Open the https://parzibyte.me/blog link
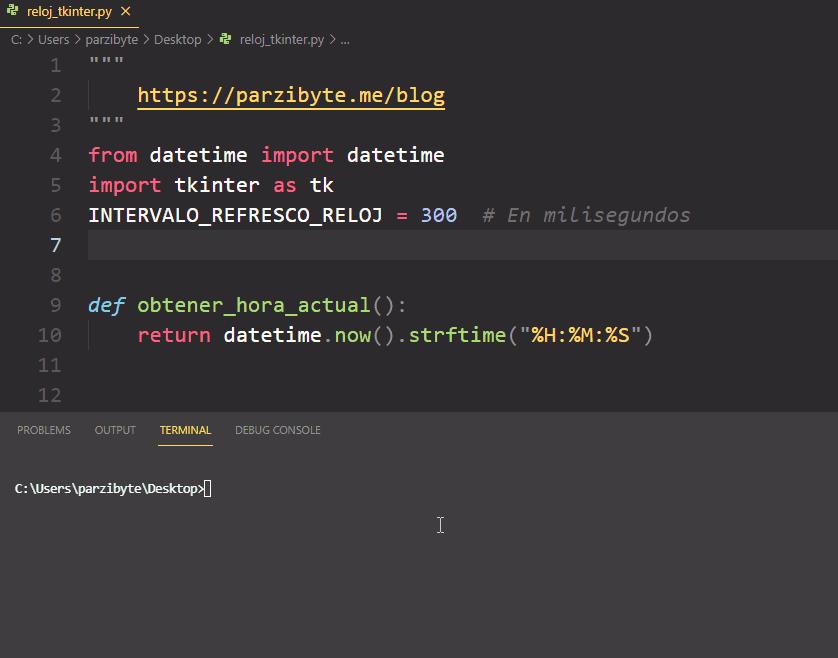This screenshot has width=838, height=658. click(291, 95)
